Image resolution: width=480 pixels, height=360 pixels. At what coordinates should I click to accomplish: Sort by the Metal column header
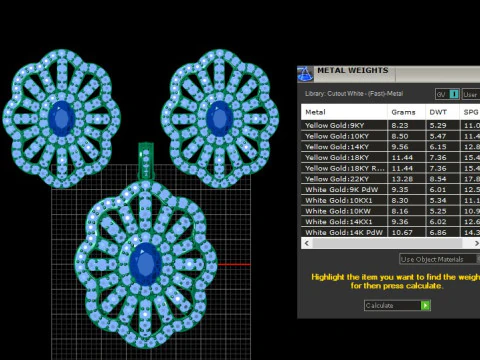coord(344,112)
